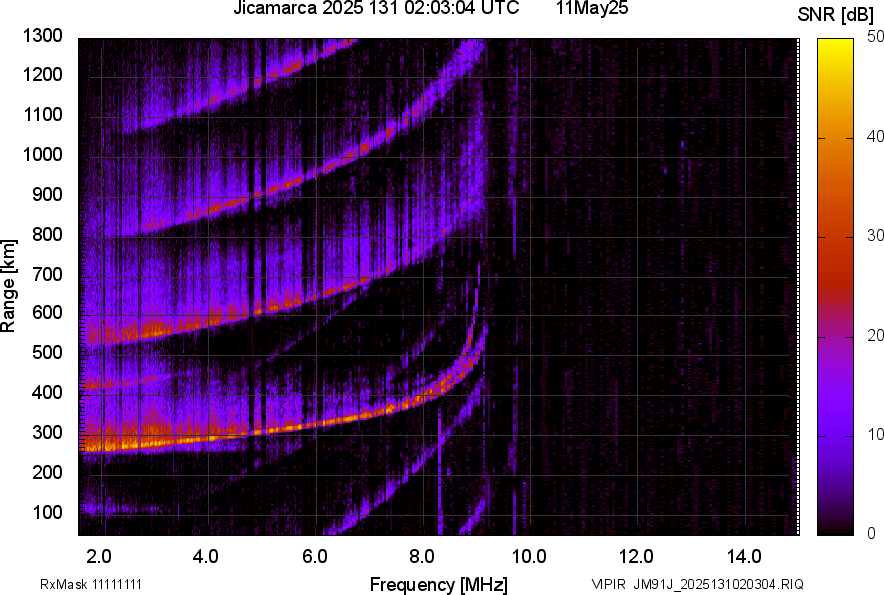Click the range tick label '1200'
884x595 pixels.
coord(42,74)
